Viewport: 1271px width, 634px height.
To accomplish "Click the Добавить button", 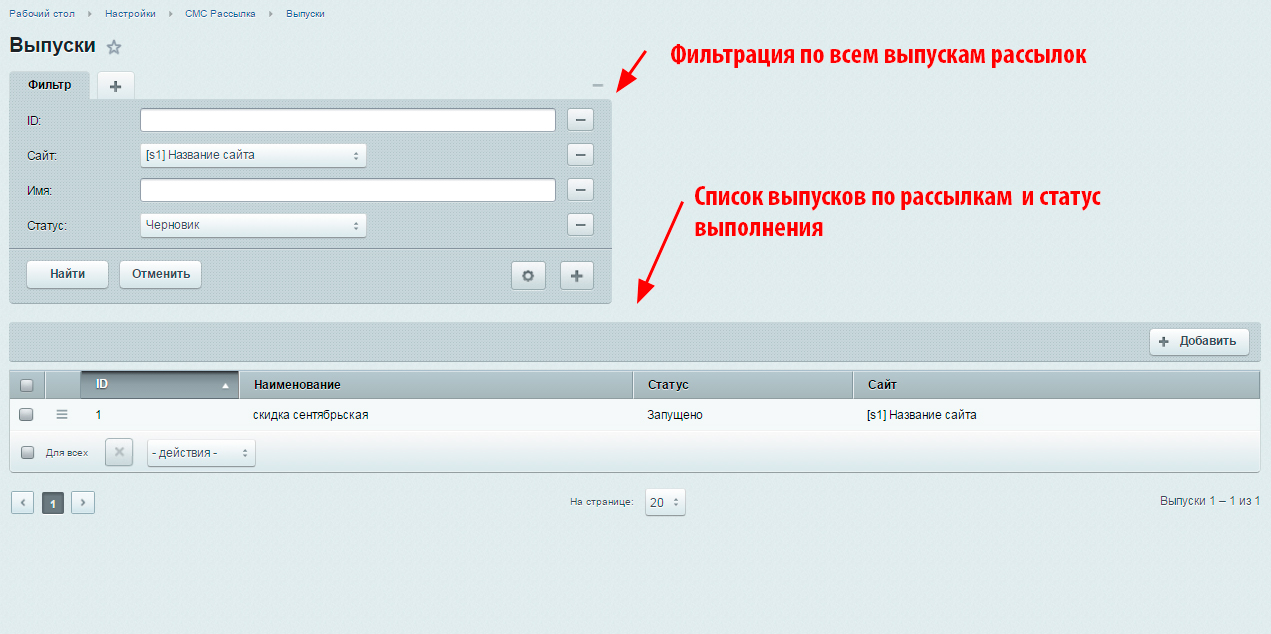I will 1199,341.
